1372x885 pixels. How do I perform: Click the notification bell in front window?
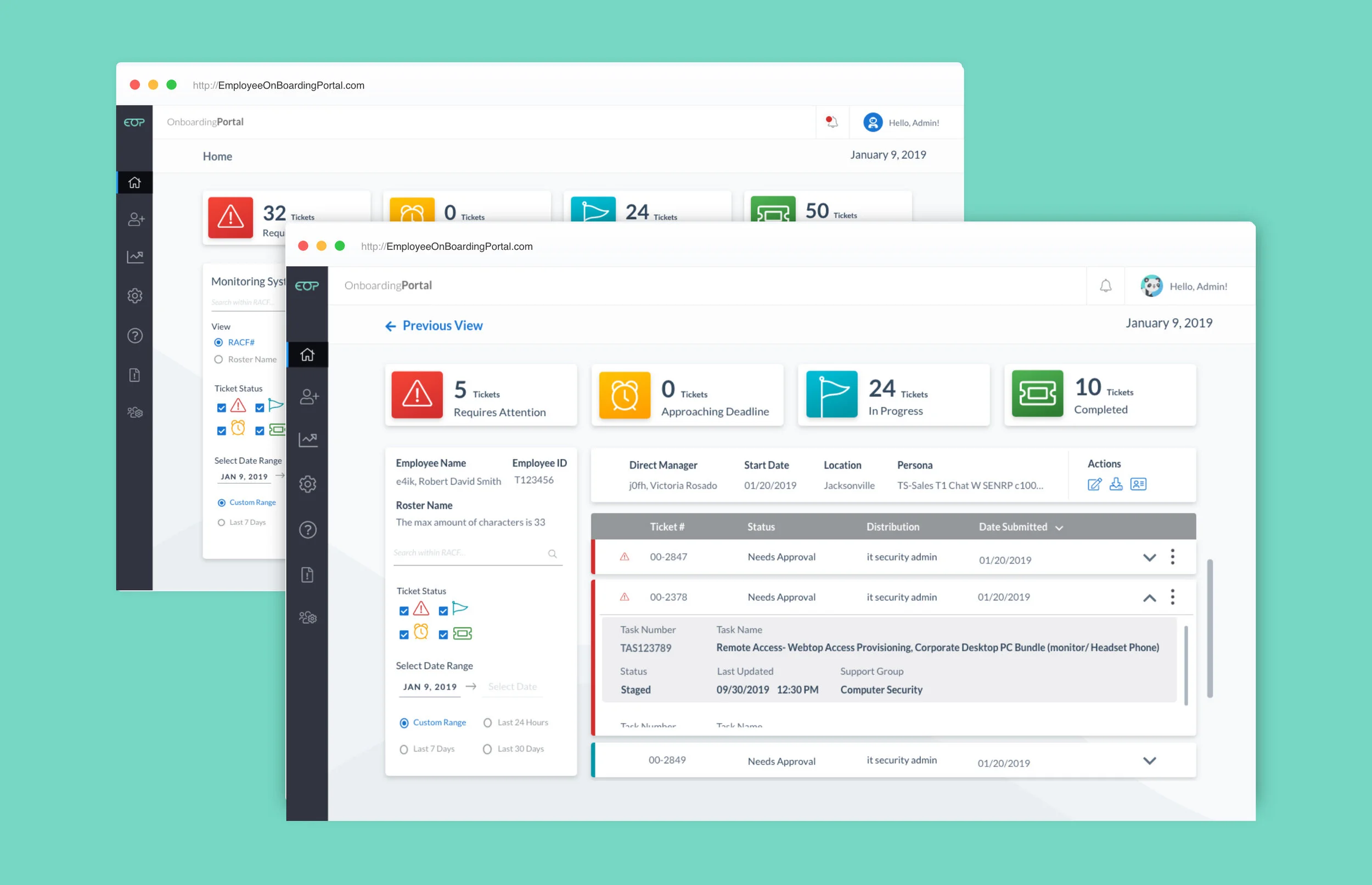(x=1105, y=285)
